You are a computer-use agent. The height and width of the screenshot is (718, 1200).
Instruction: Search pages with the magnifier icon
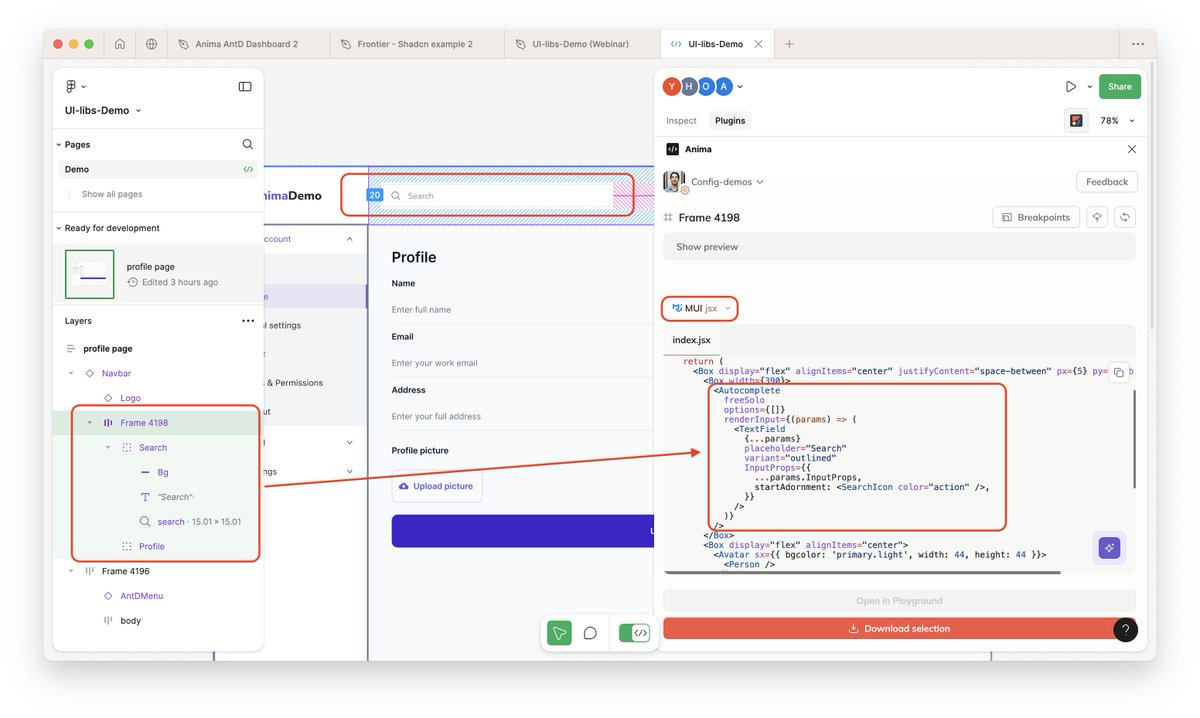click(248, 144)
